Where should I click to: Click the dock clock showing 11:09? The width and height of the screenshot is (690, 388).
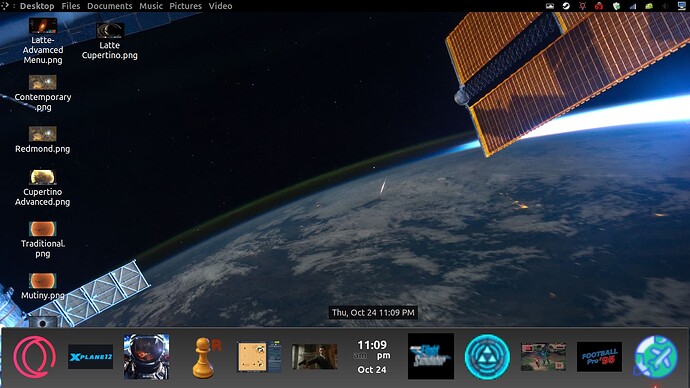[372, 357]
